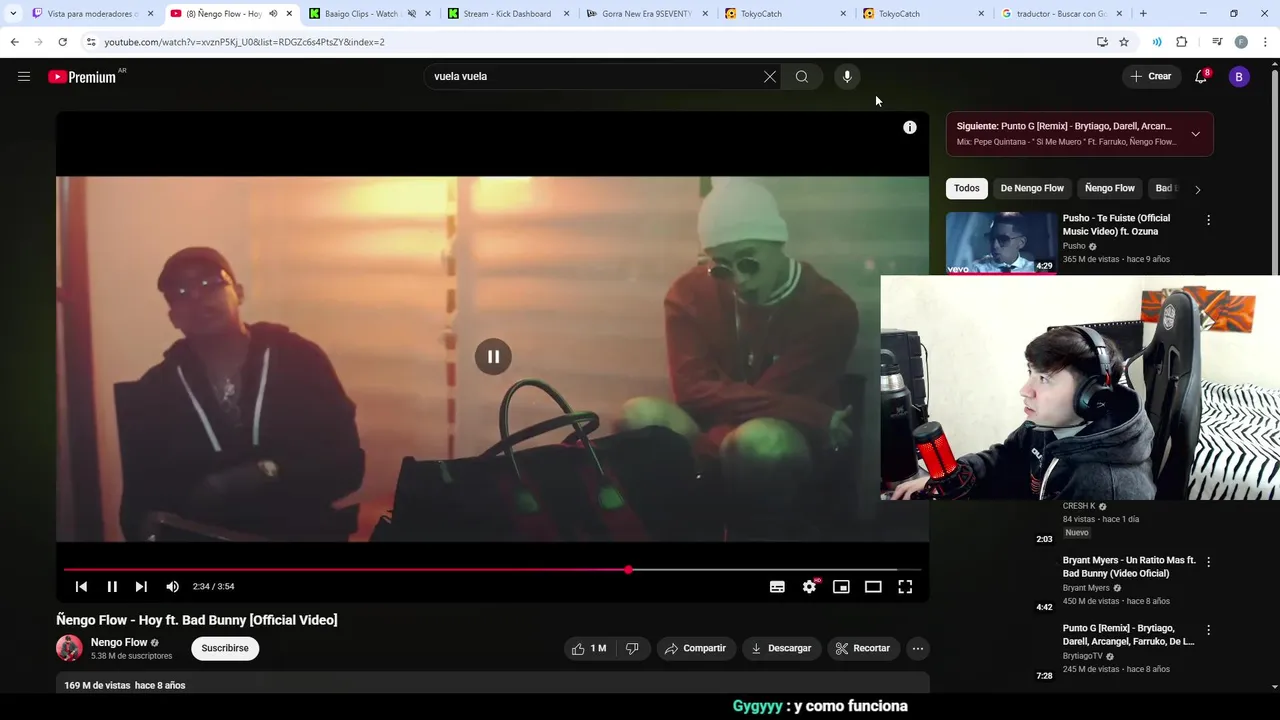The width and height of the screenshot is (1280, 720).
Task: Switch to Gorra New Era tab
Action: click(646, 14)
